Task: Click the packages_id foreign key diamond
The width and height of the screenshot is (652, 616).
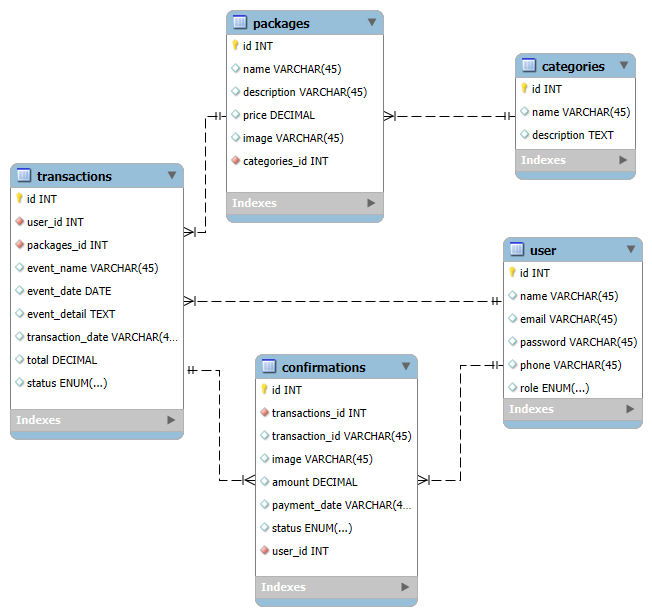Action: (20, 244)
